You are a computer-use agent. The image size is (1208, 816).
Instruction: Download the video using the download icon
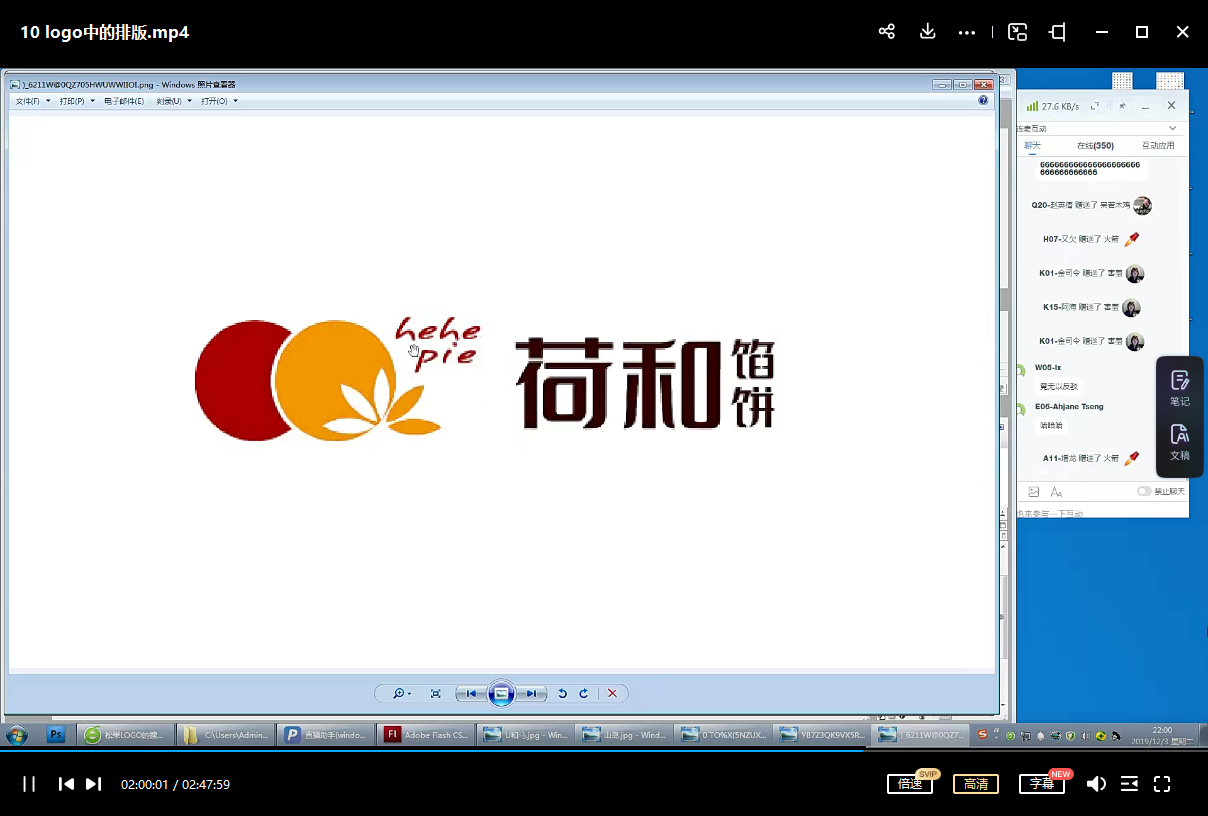(x=927, y=32)
